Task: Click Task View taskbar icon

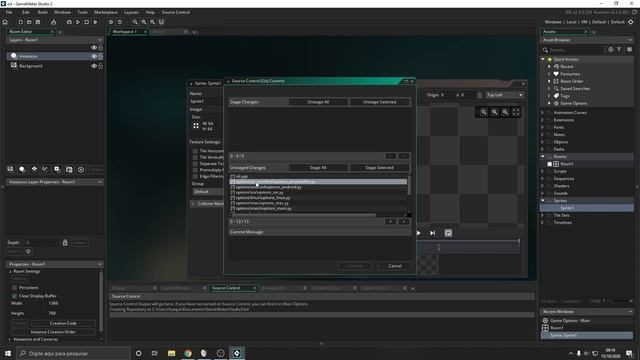Action: [x=155, y=353]
